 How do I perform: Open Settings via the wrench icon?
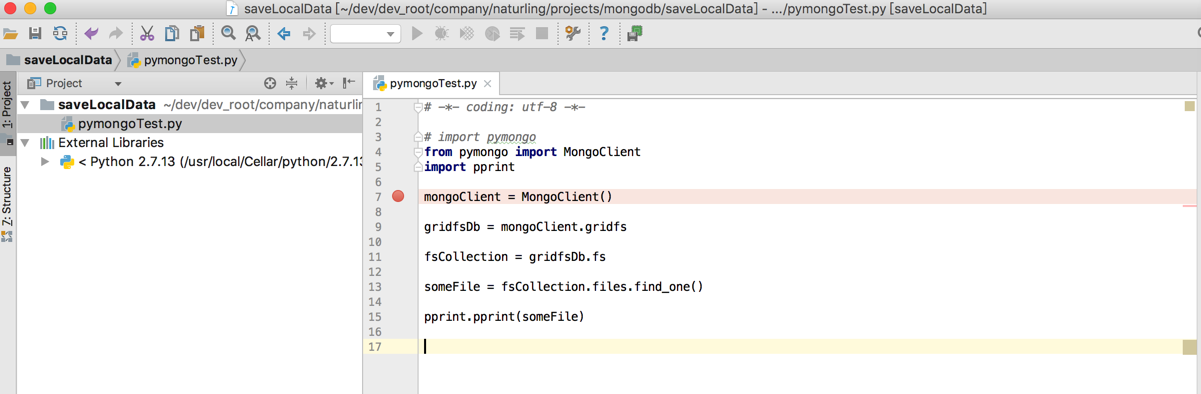pyautogui.click(x=573, y=34)
